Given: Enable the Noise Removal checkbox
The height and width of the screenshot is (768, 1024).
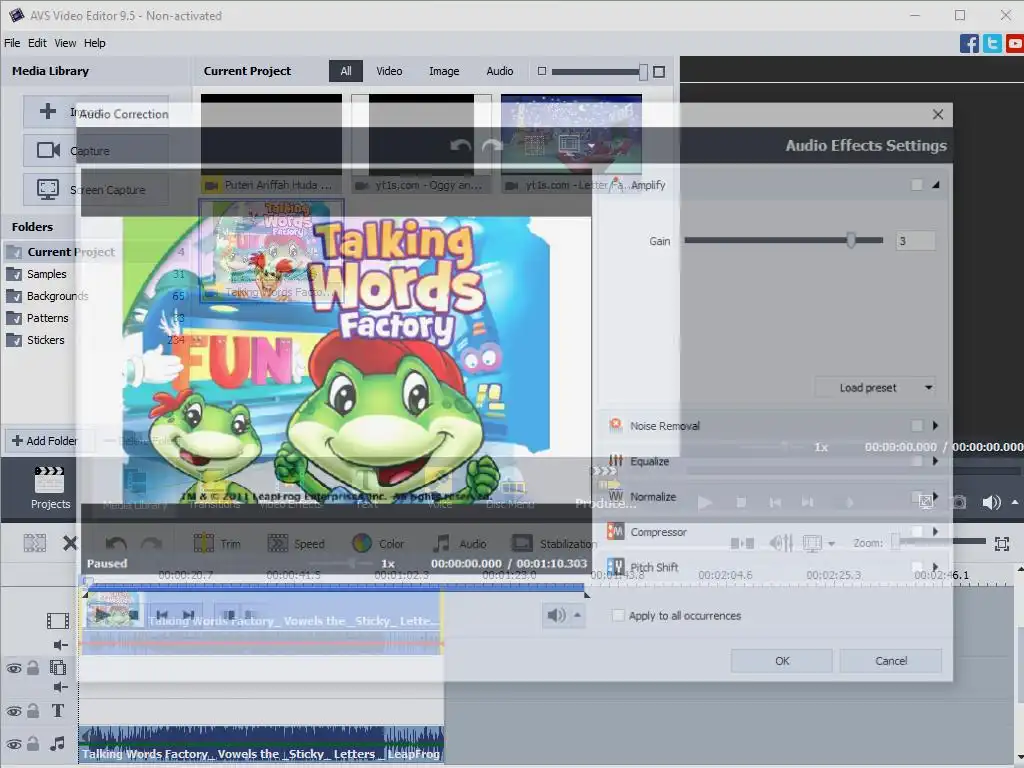Looking at the screenshot, I should tap(917, 426).
